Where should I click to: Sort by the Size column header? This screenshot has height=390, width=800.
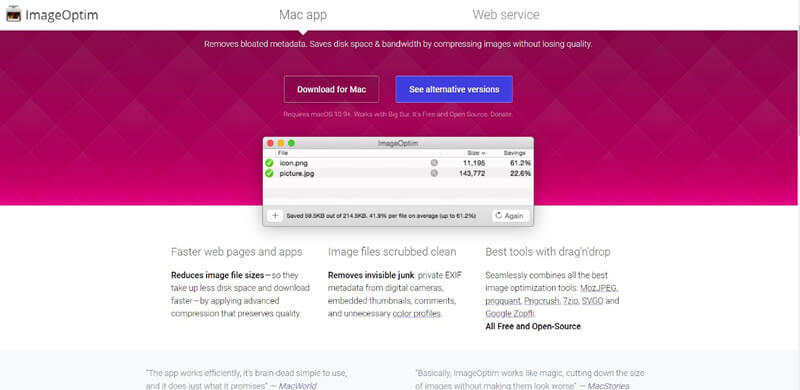coord(476,153)
